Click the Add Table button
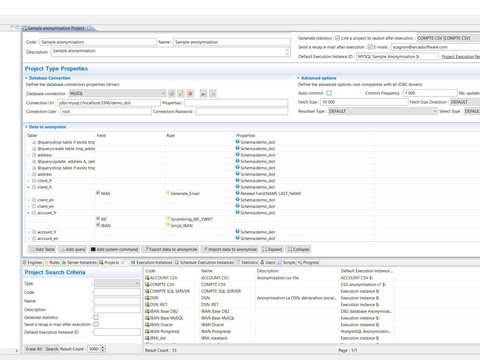Image resolution: width=480 pixels, height=360 pixels. (x=42, y=249)
